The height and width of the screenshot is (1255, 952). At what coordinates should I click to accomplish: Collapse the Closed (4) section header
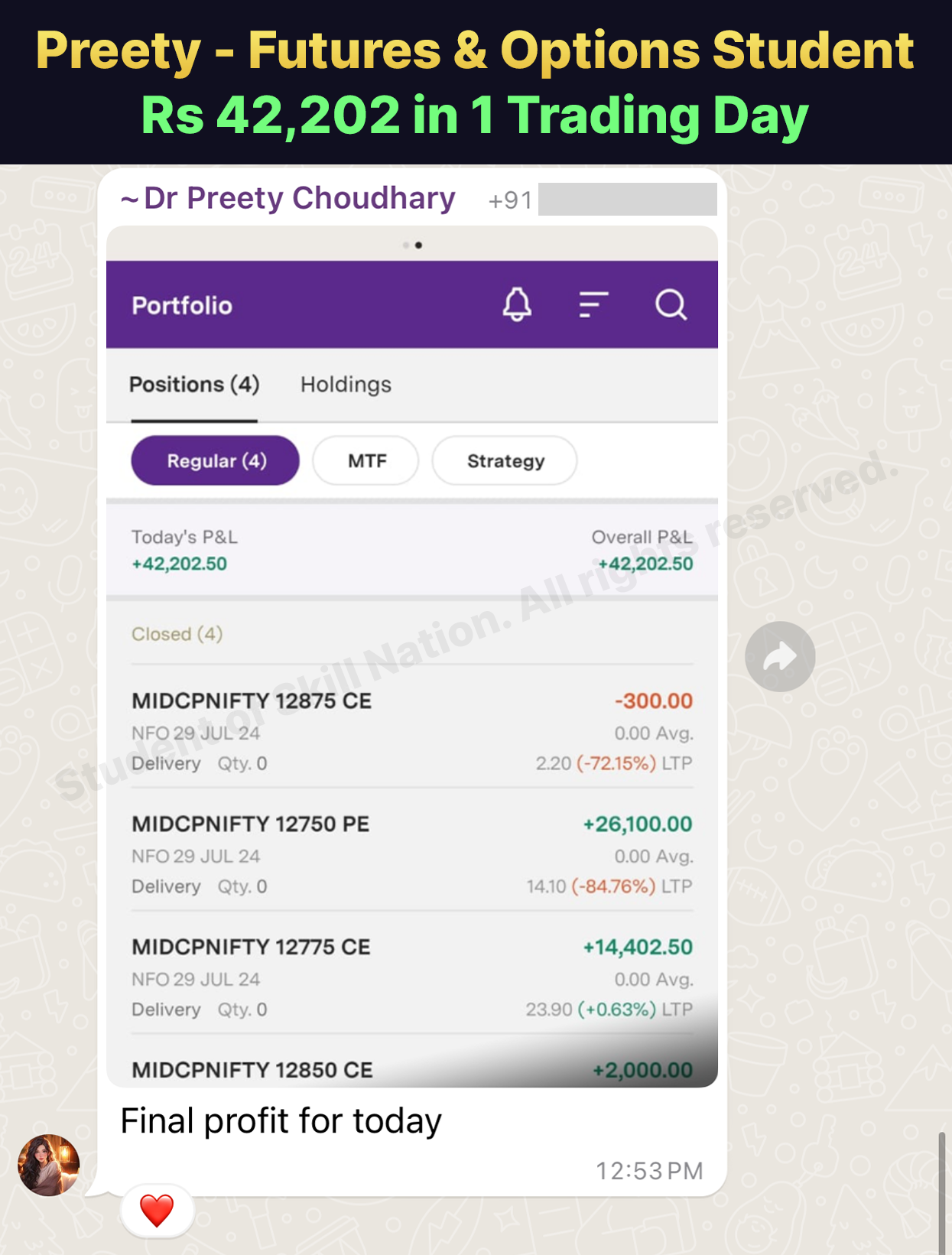pos(177,634)
